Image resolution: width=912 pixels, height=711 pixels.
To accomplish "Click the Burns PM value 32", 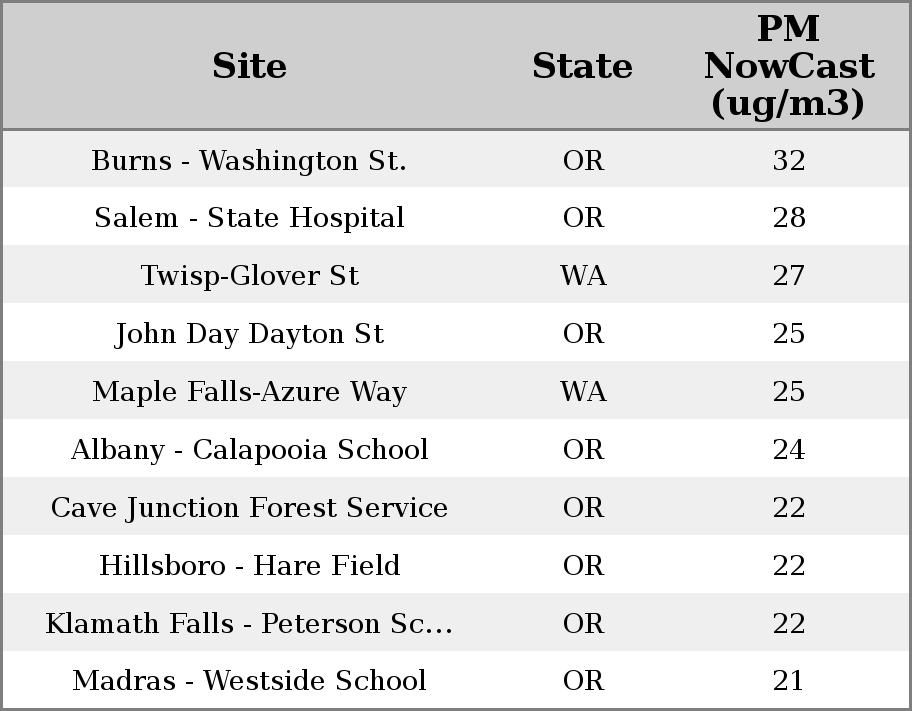I will tap(789, 161).
